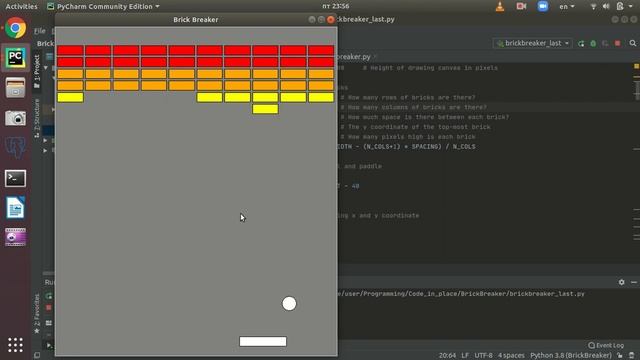Screen dimensions: 640x360
Task: Click the 'How many rows of bricks' comment
Action: pyautogui.click(x=408, y=98)
